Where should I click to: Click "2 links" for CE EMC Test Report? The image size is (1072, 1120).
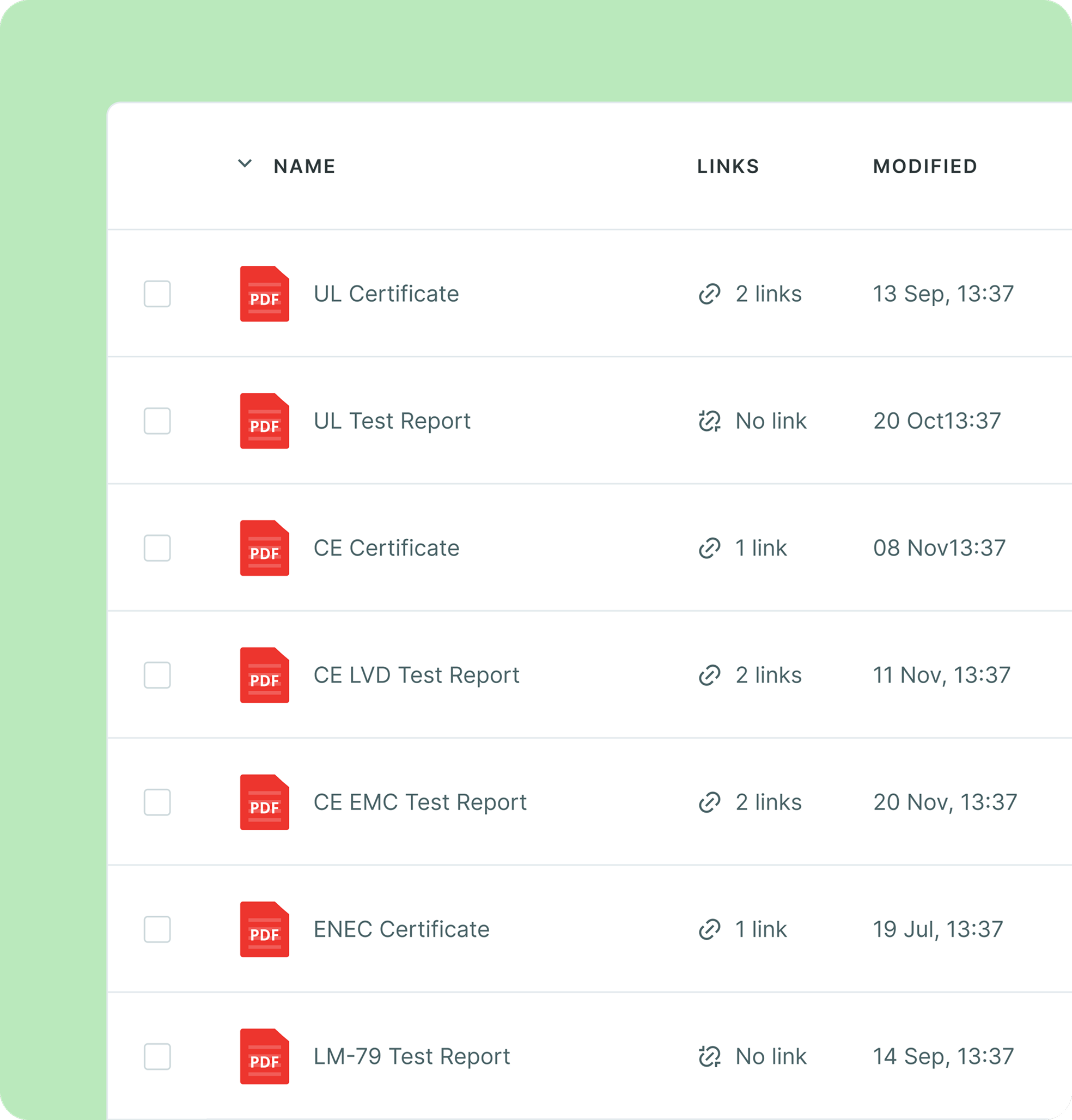tap(769, 802)
